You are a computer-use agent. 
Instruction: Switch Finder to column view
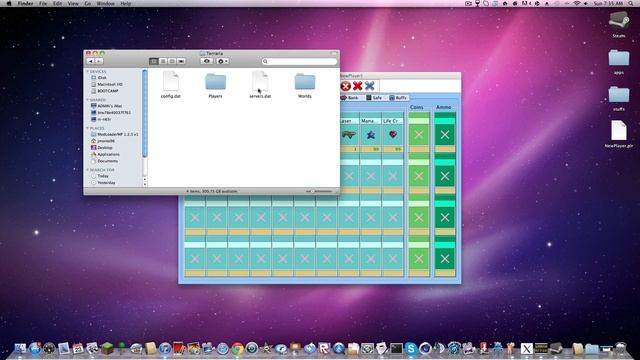point(172,61)
